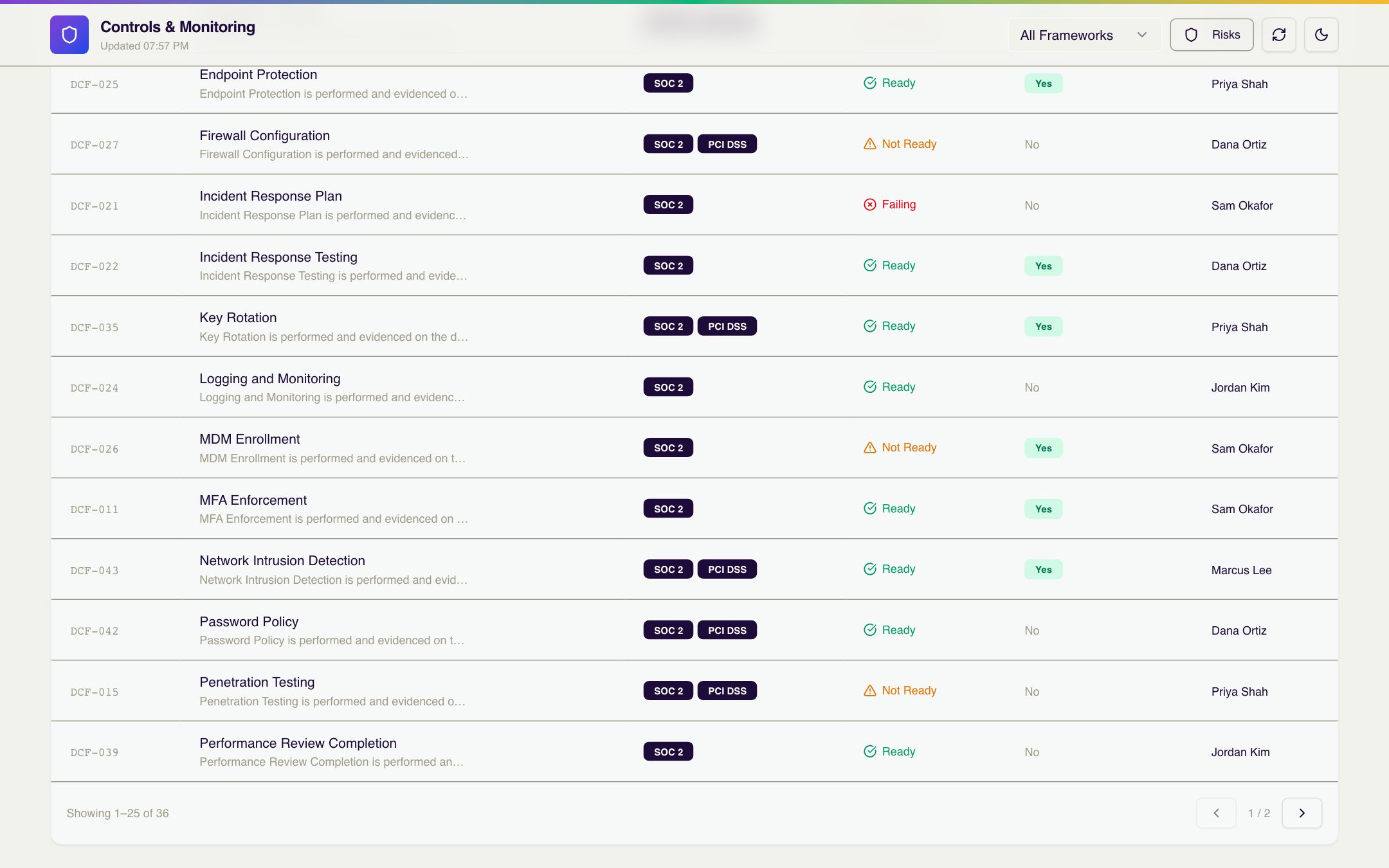Click the purple shield app logo
Image resolution: width=1389 pixels, height=868 pixels.
pos(69,35)
